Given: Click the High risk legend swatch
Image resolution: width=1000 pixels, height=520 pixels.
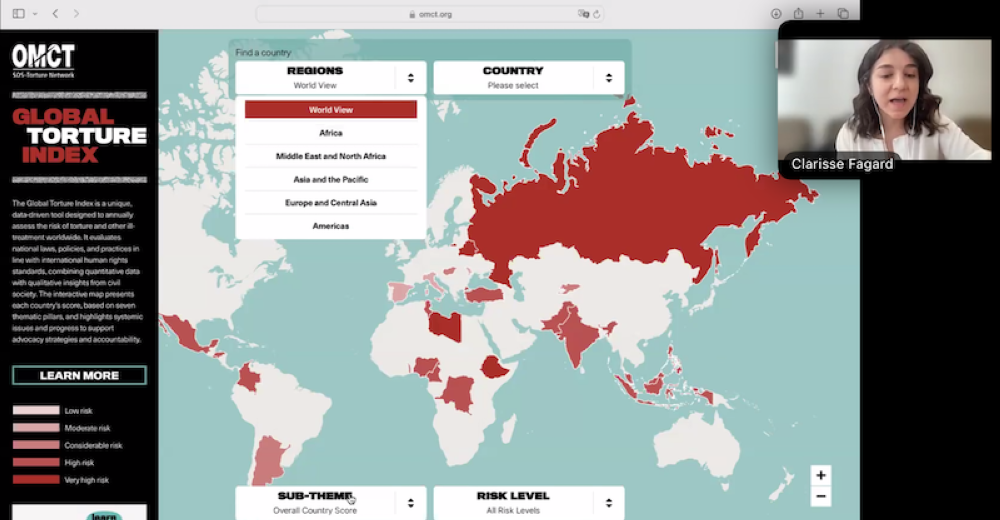Looking at the screenshot, I should [36, 462].
